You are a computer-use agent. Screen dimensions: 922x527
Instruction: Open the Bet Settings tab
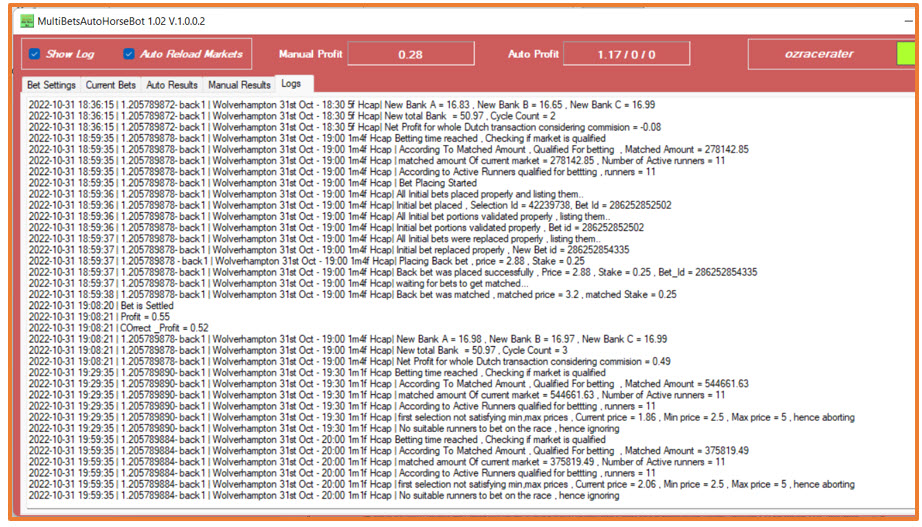[x=51, y=85]
